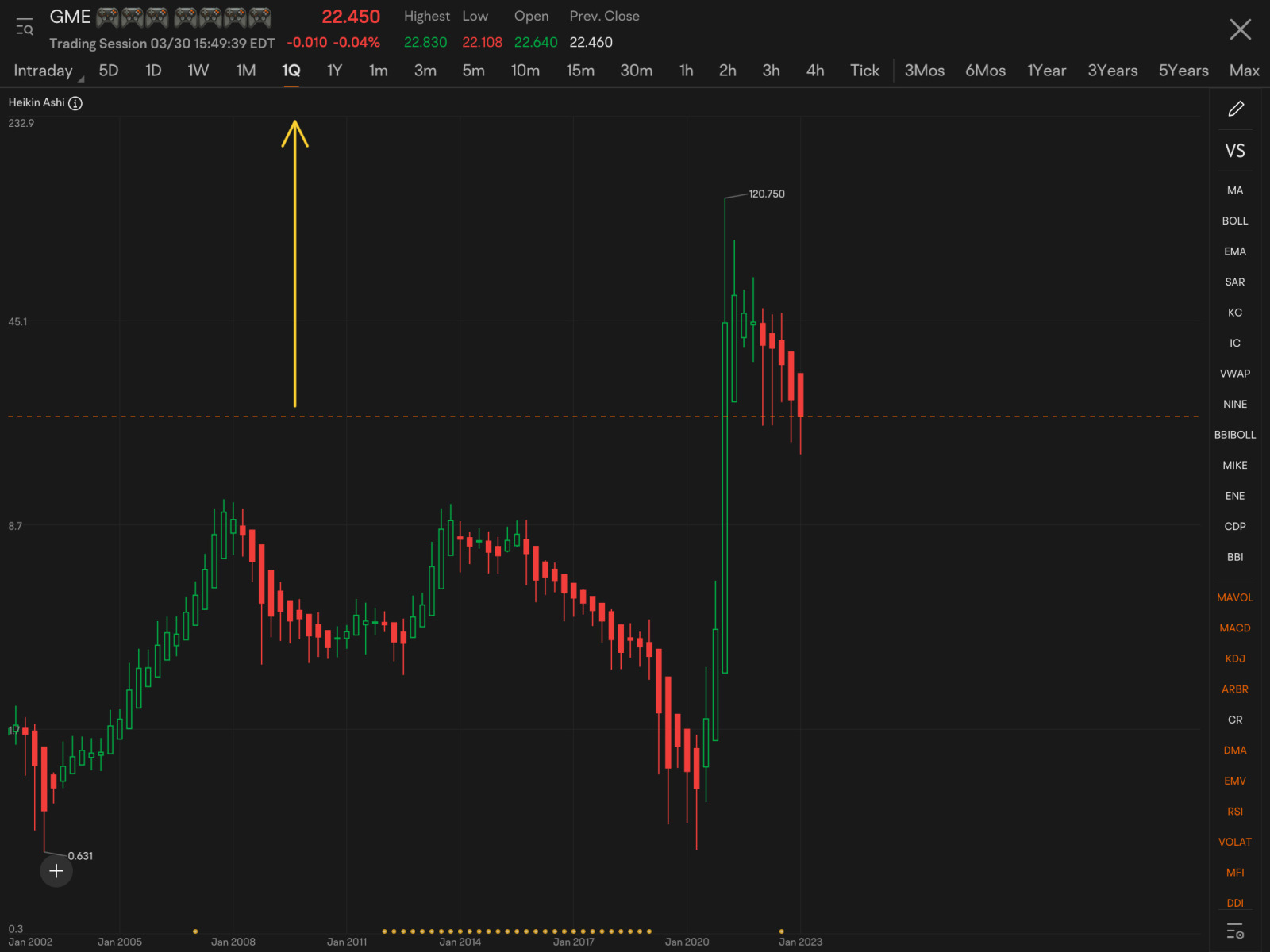Select the 30m interval
This screenshot has width=1270, height=952.
point(637,71)
